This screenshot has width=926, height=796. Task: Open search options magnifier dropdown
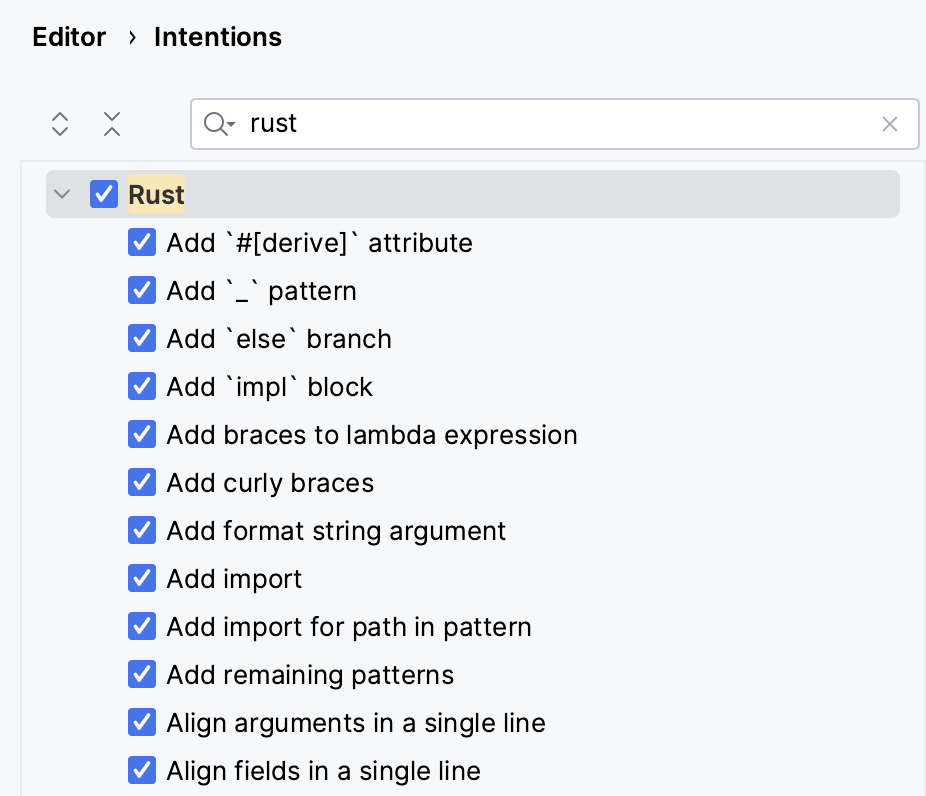coord(219,124)
